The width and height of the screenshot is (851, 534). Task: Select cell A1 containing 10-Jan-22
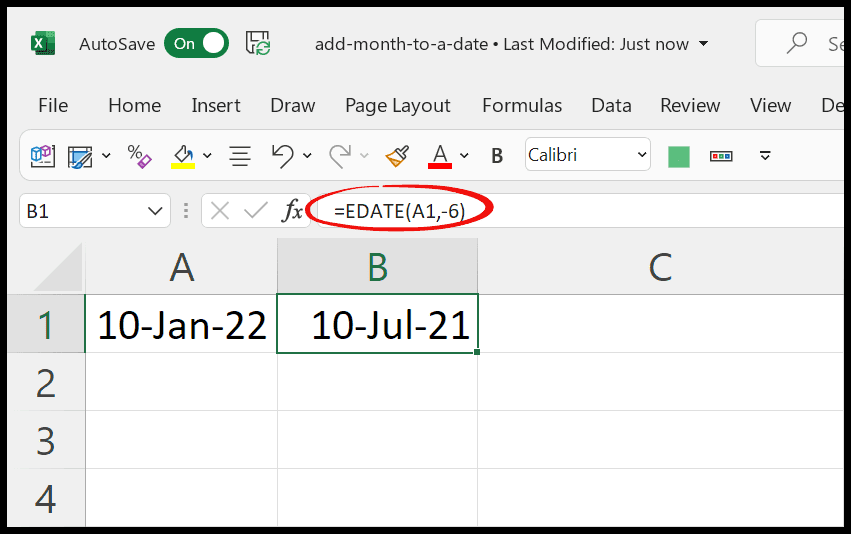click(x=181, y=324)
